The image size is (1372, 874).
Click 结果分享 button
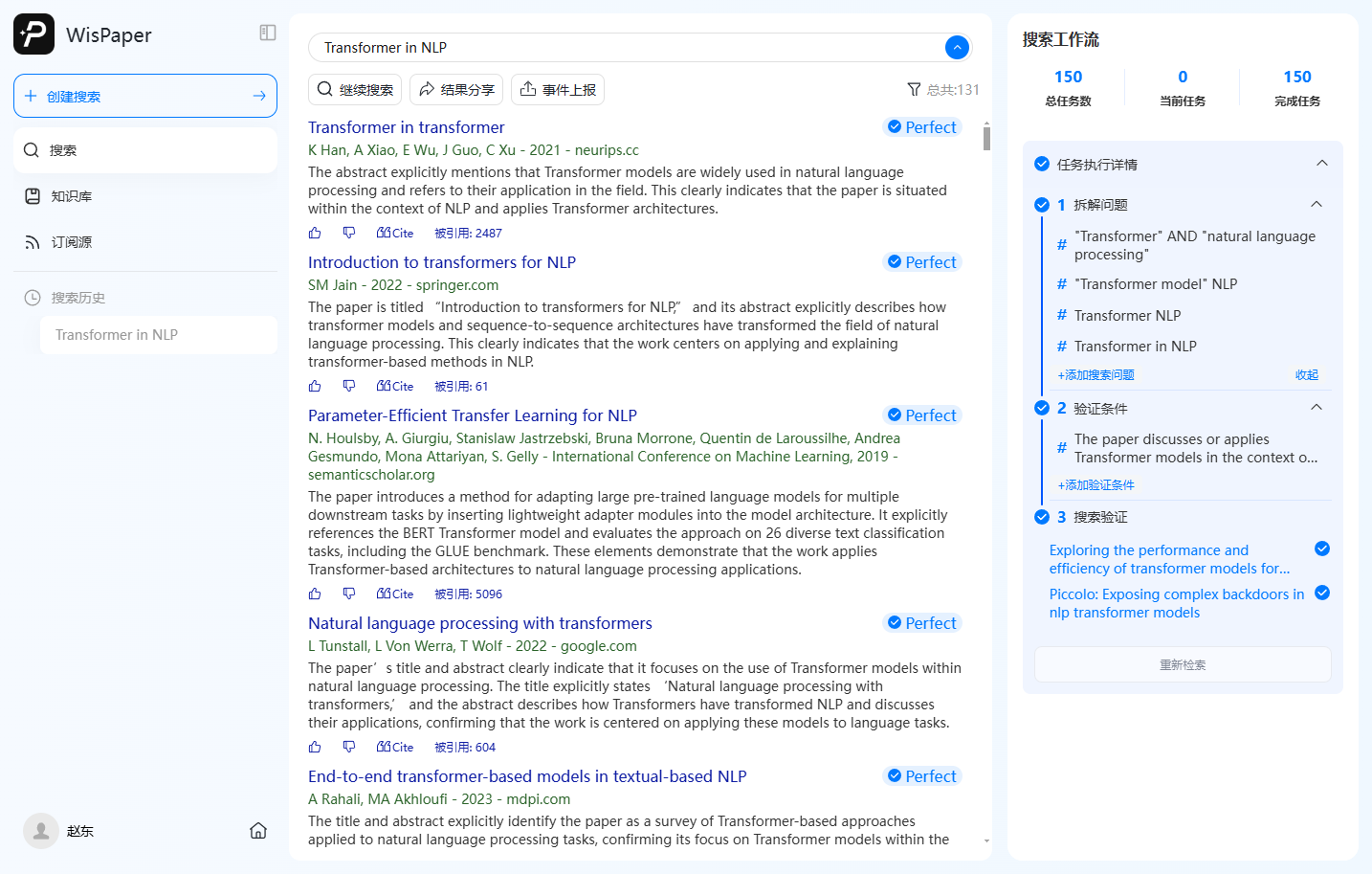456,90
